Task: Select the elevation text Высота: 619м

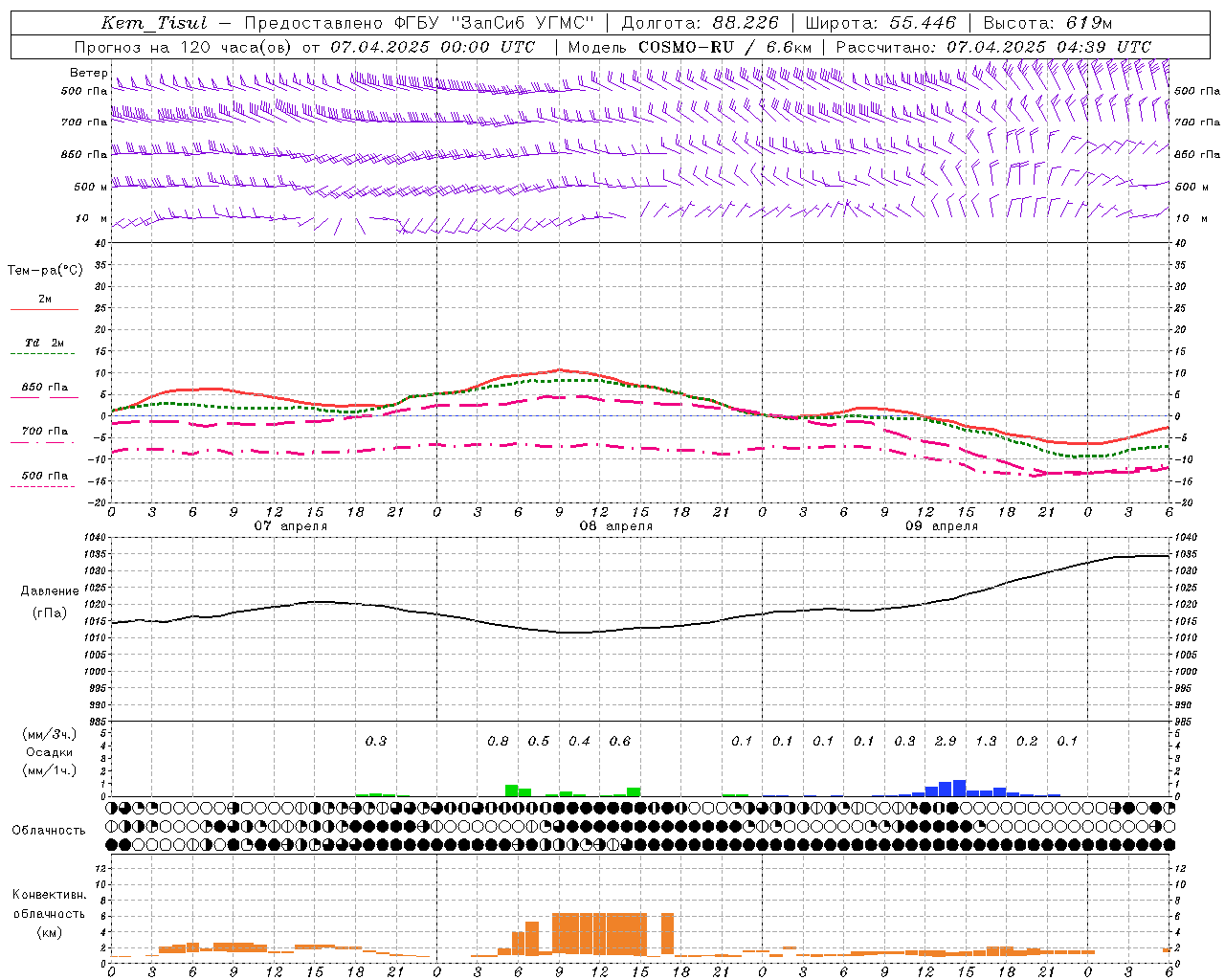Action: point(1048,23)
